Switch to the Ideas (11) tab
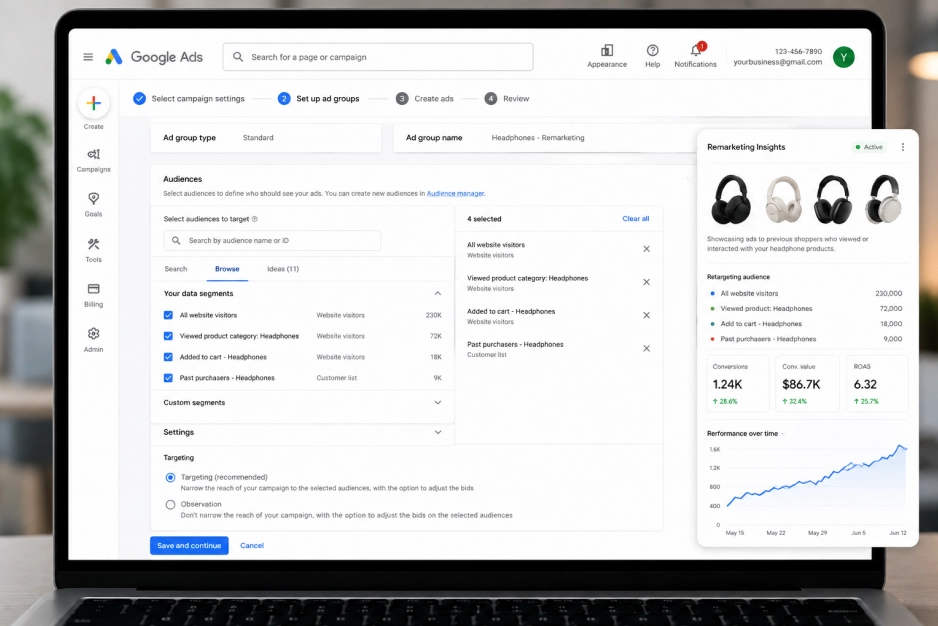This screenshot has height=626, width=938. click(x=283, y=269)
